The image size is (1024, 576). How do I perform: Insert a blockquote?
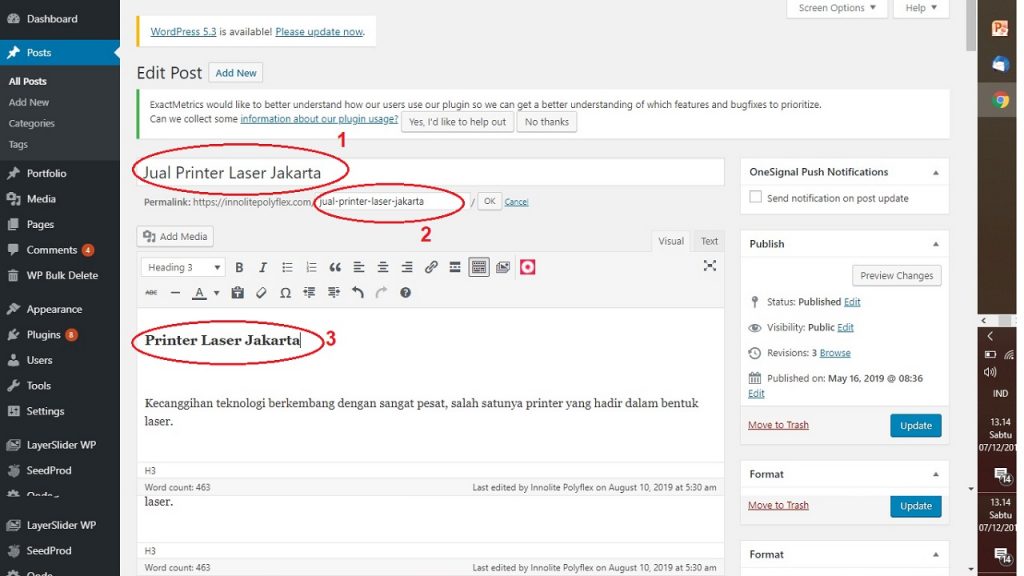tap(335, 267)
